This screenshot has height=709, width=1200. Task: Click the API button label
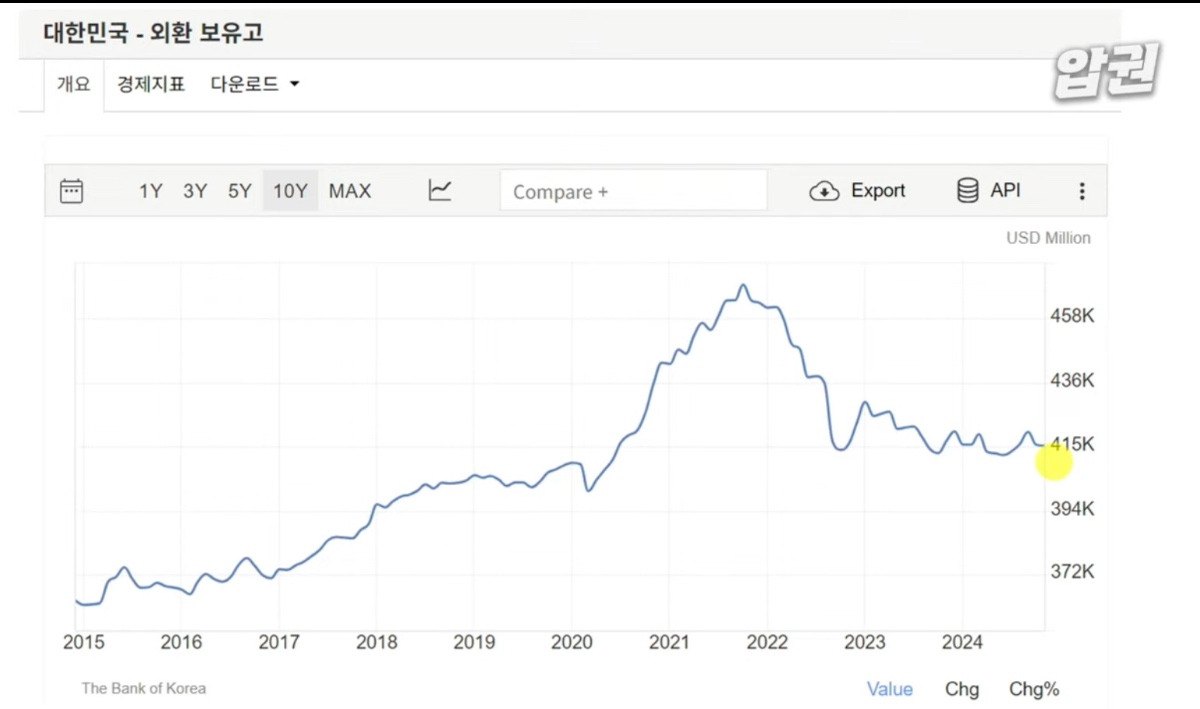[x=1005, y=190]
